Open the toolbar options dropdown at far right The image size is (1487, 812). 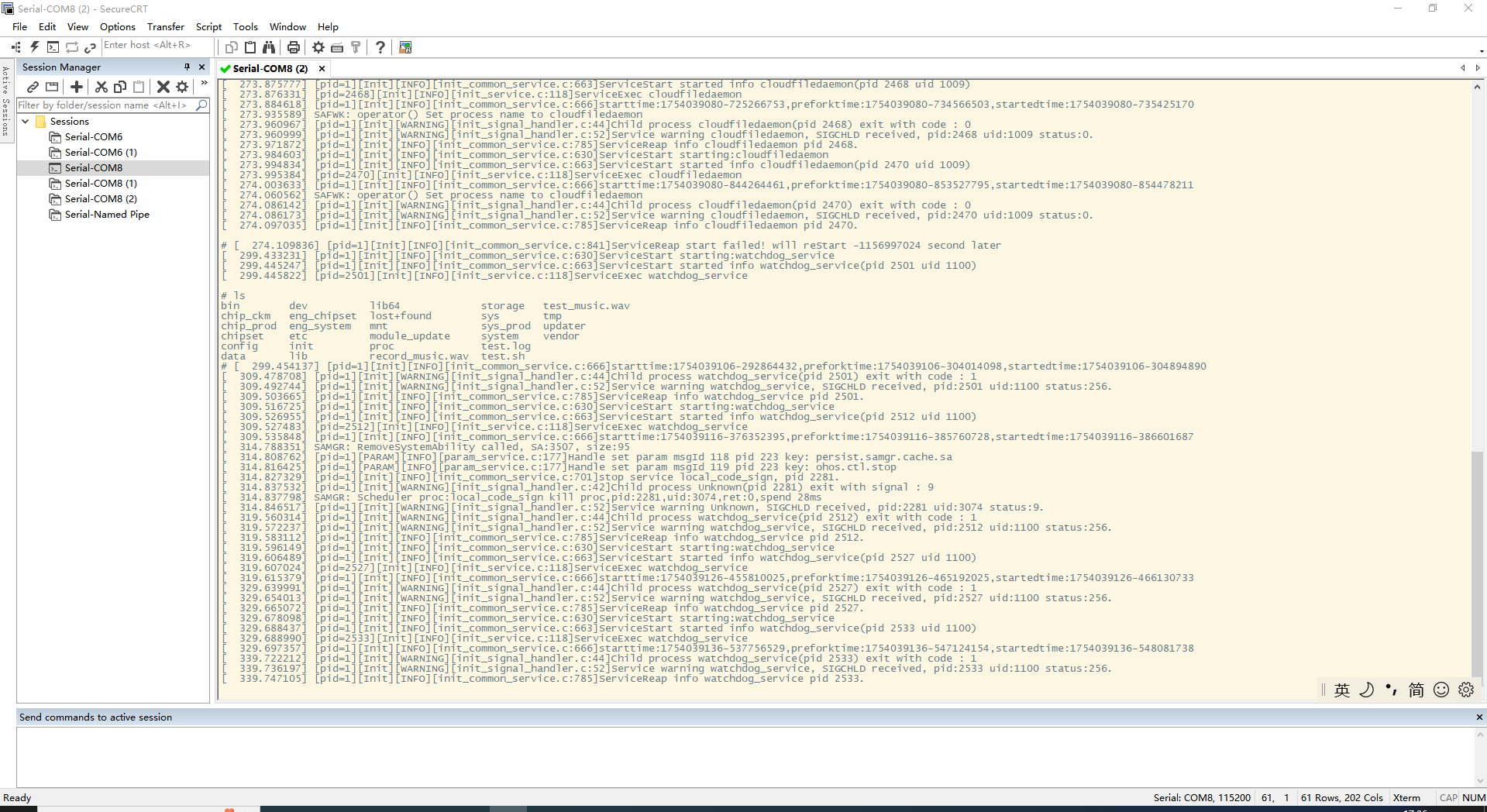[x=1481, y=51]
